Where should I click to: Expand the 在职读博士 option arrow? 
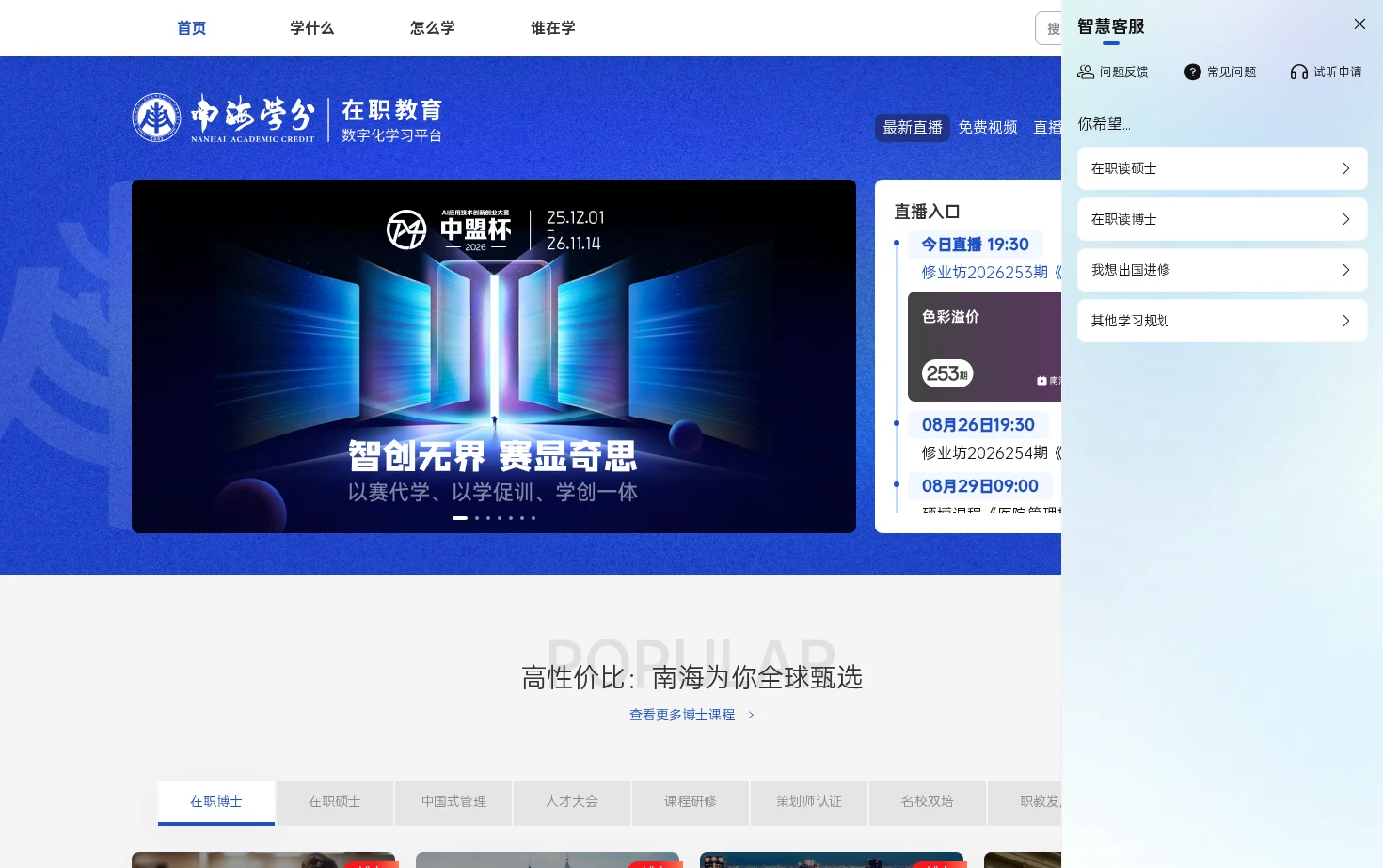1346,219
